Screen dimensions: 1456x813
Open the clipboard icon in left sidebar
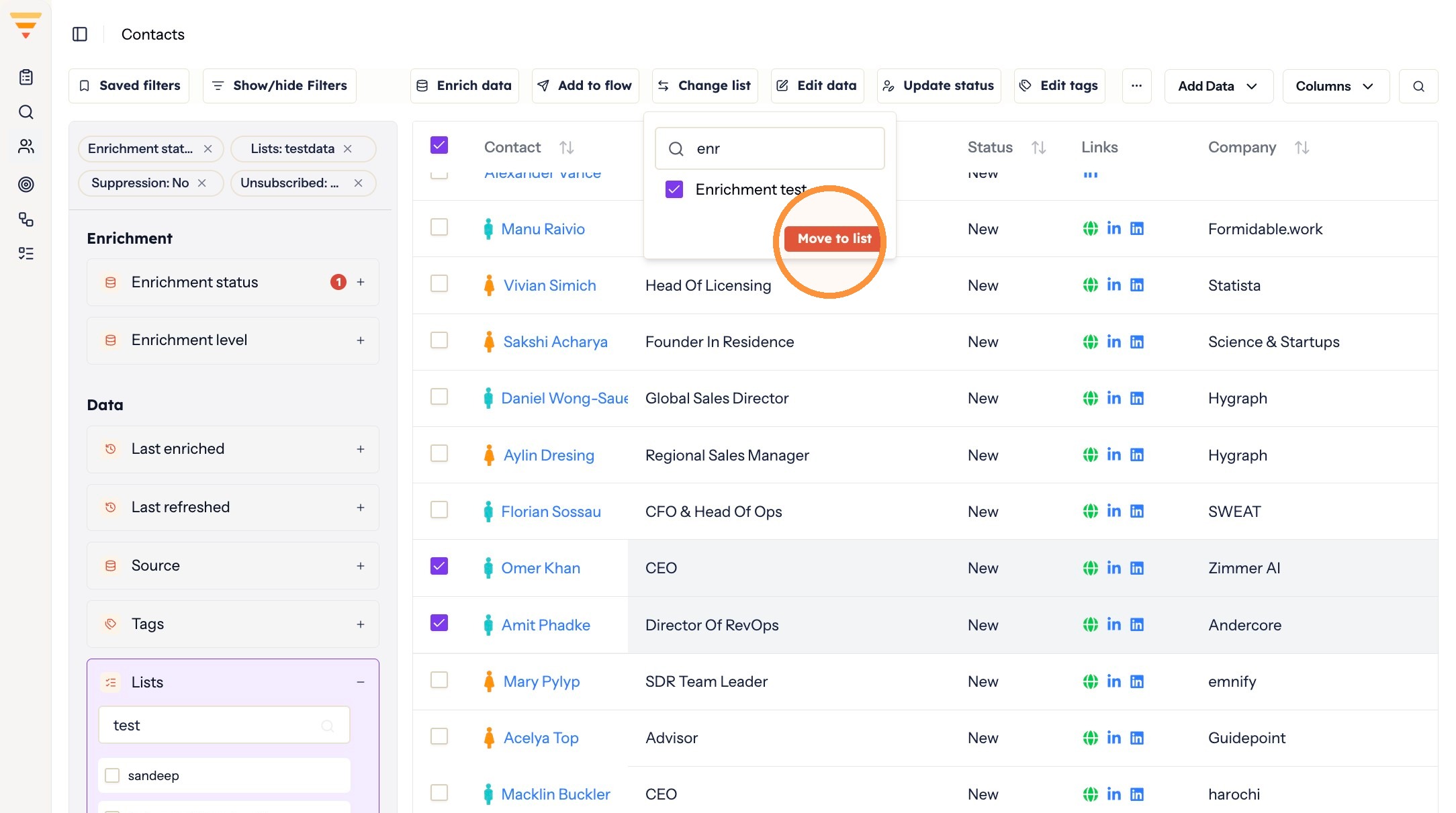[26, 77]
